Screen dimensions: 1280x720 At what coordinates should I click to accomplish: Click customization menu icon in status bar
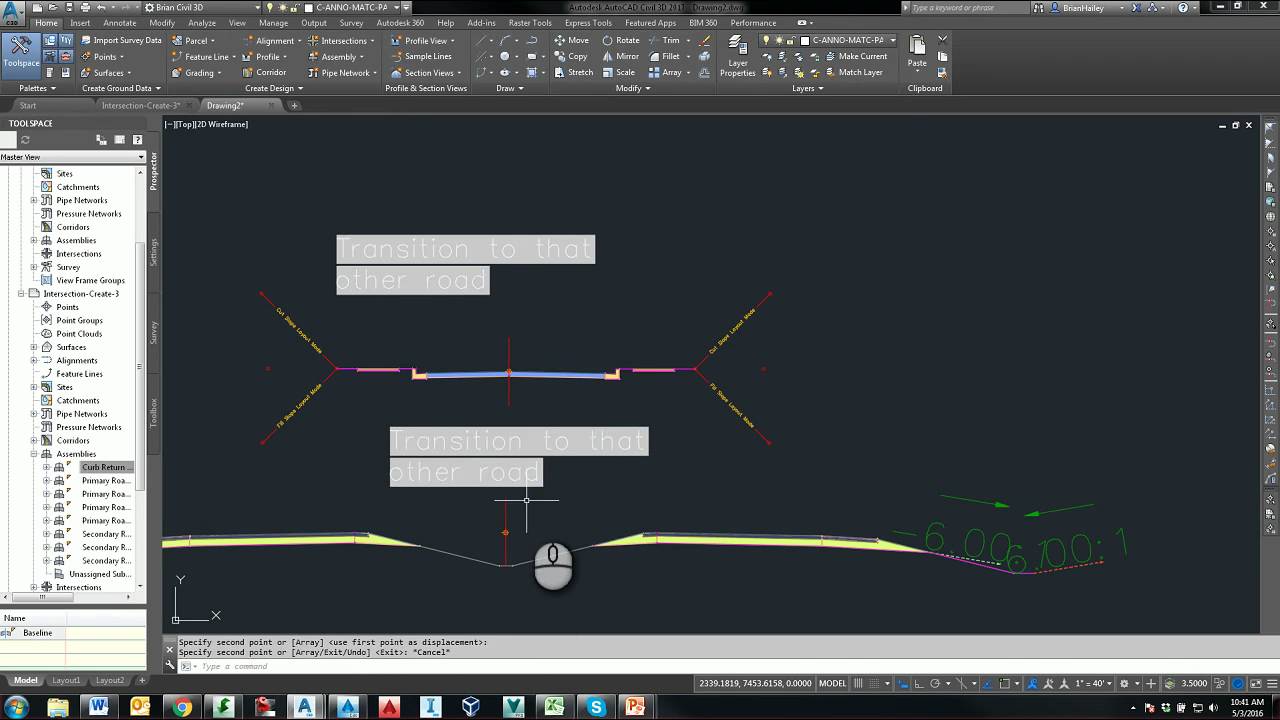[x=1270, y=684]
